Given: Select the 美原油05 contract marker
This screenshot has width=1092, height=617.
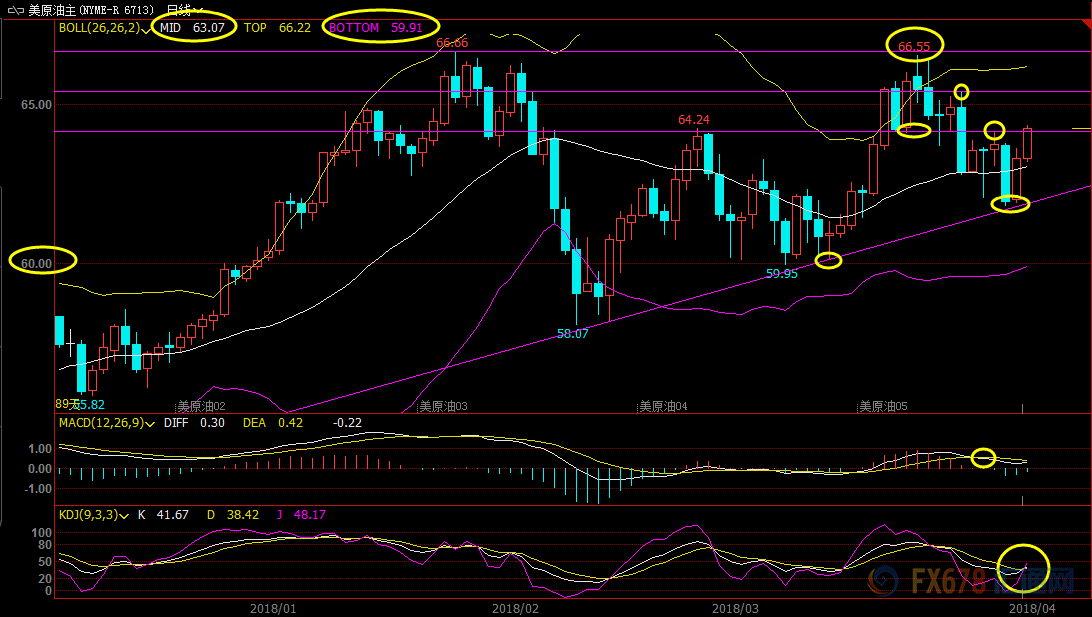Looking at the screenshot, I should [882, 407].
